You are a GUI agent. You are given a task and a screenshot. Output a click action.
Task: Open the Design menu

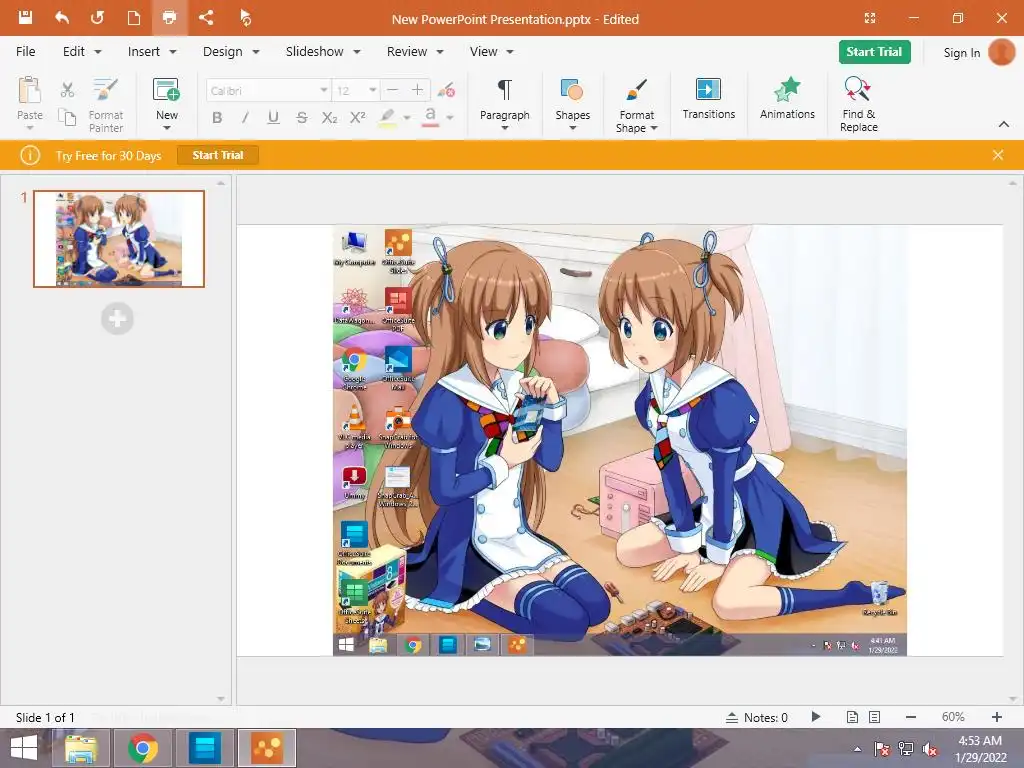[231, 52]
